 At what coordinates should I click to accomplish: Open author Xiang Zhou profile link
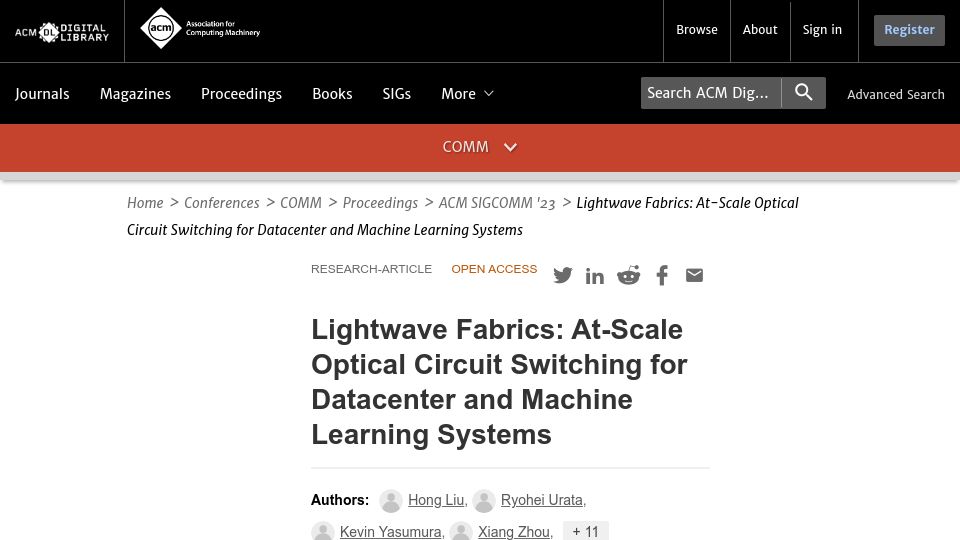514,532
